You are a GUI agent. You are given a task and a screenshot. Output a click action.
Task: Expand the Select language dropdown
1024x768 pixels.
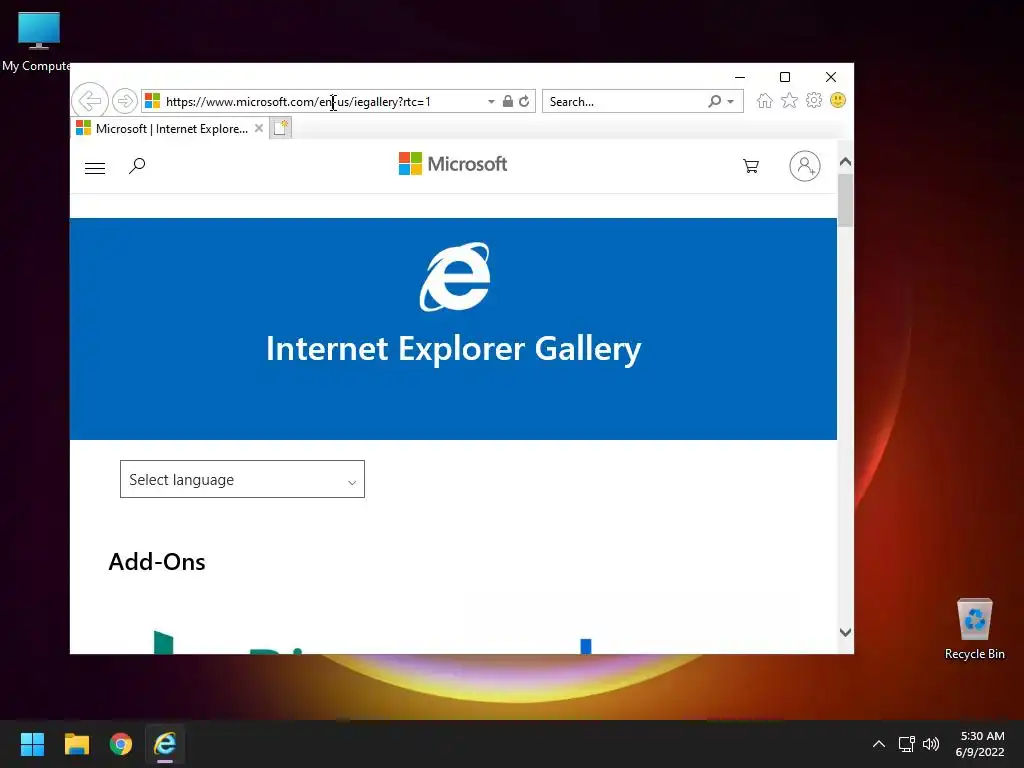click(x=242, y=479)
